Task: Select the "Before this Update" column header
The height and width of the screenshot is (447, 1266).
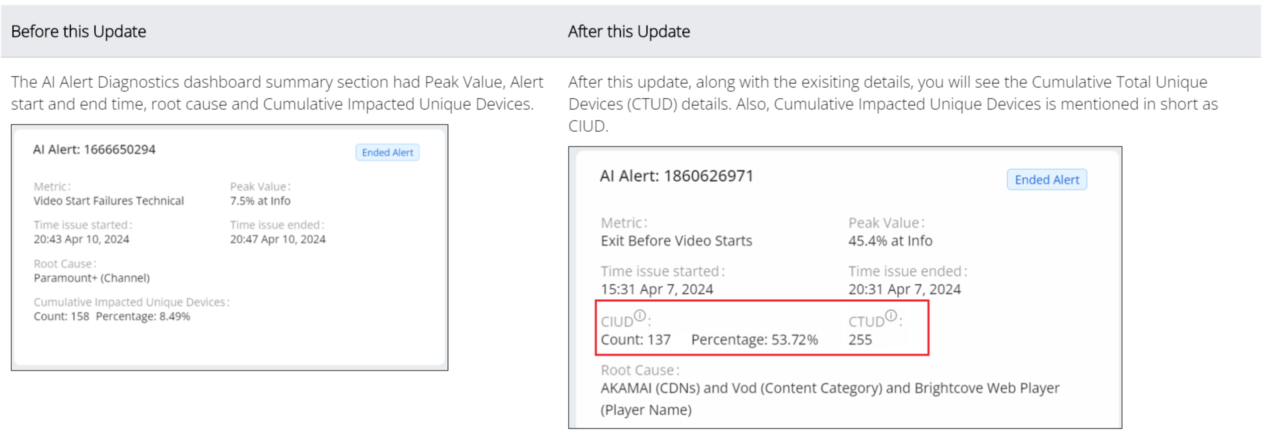Action: (79, 32)
